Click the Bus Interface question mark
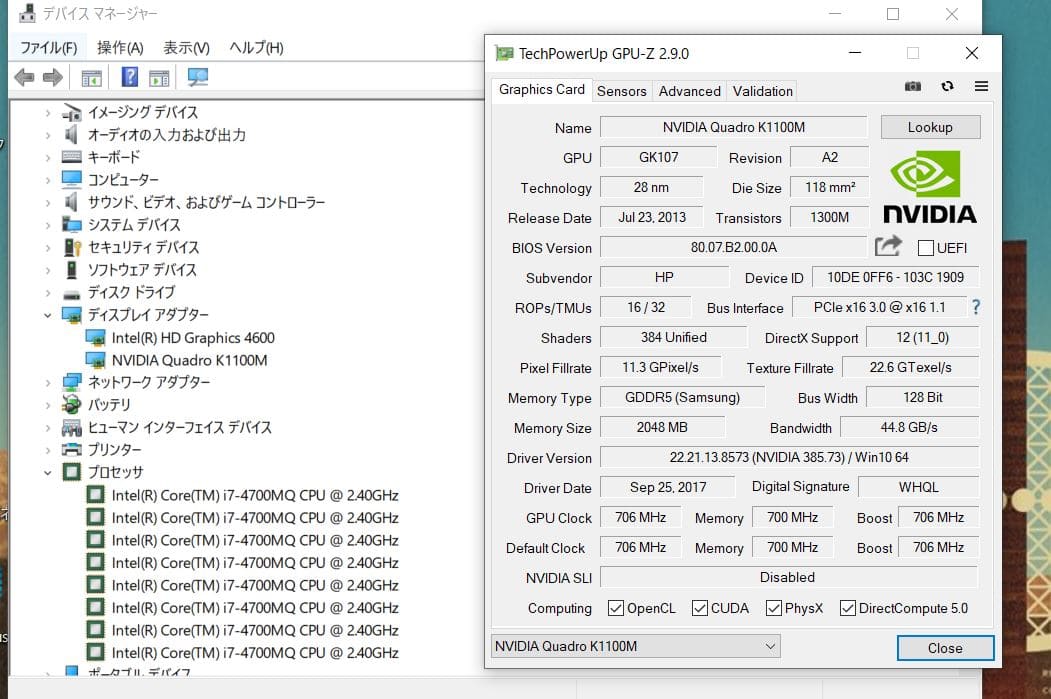Screen dimensions: 1051x699 coord(976,307)
